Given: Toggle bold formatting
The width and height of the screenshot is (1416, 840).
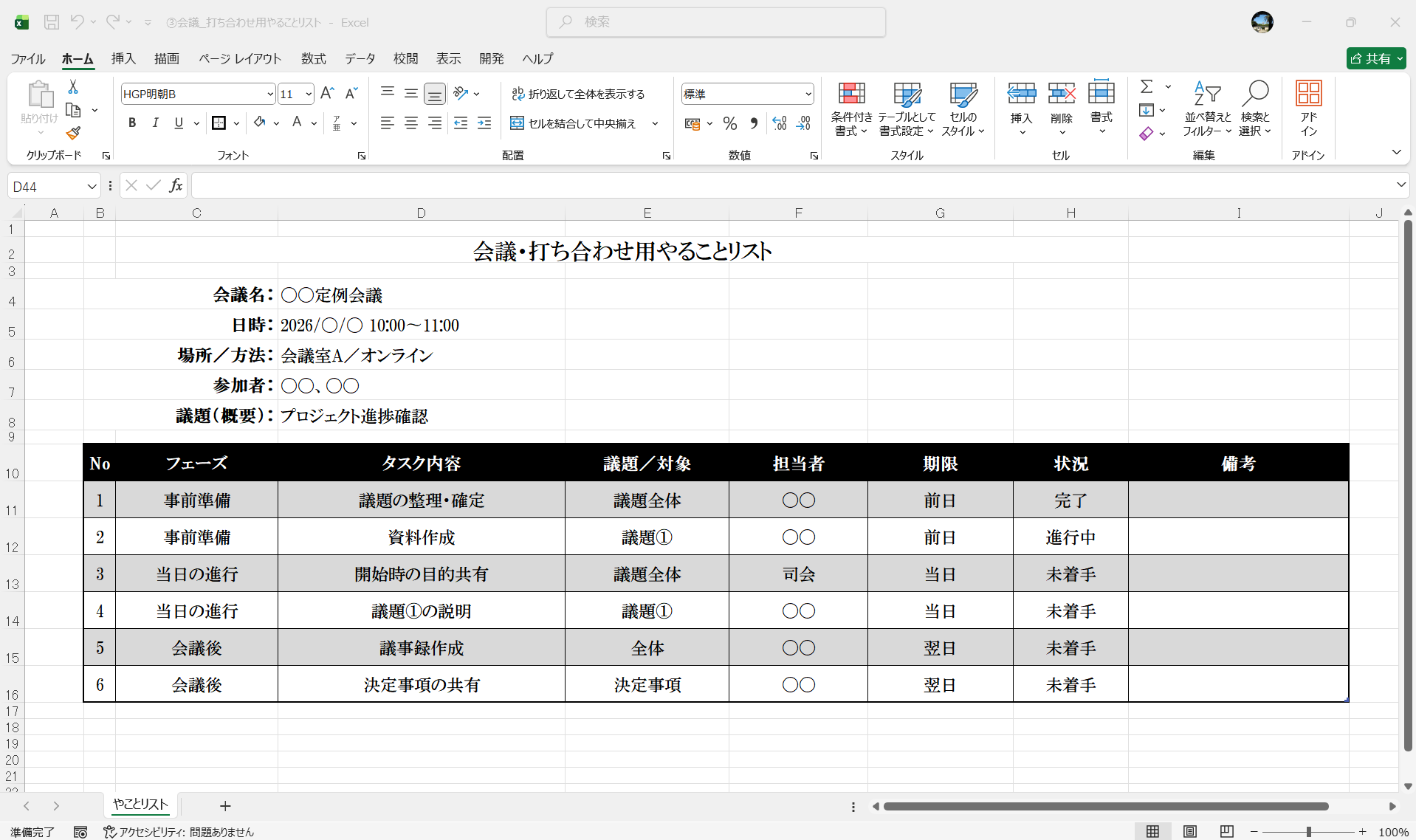Looking at the screenshot, I should (131, 123).
